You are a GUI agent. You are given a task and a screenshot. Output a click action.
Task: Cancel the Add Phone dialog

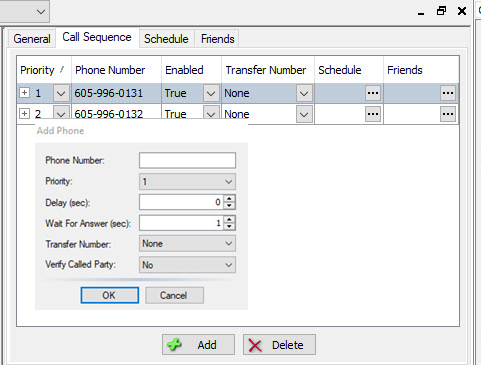[x=174, y=295]
